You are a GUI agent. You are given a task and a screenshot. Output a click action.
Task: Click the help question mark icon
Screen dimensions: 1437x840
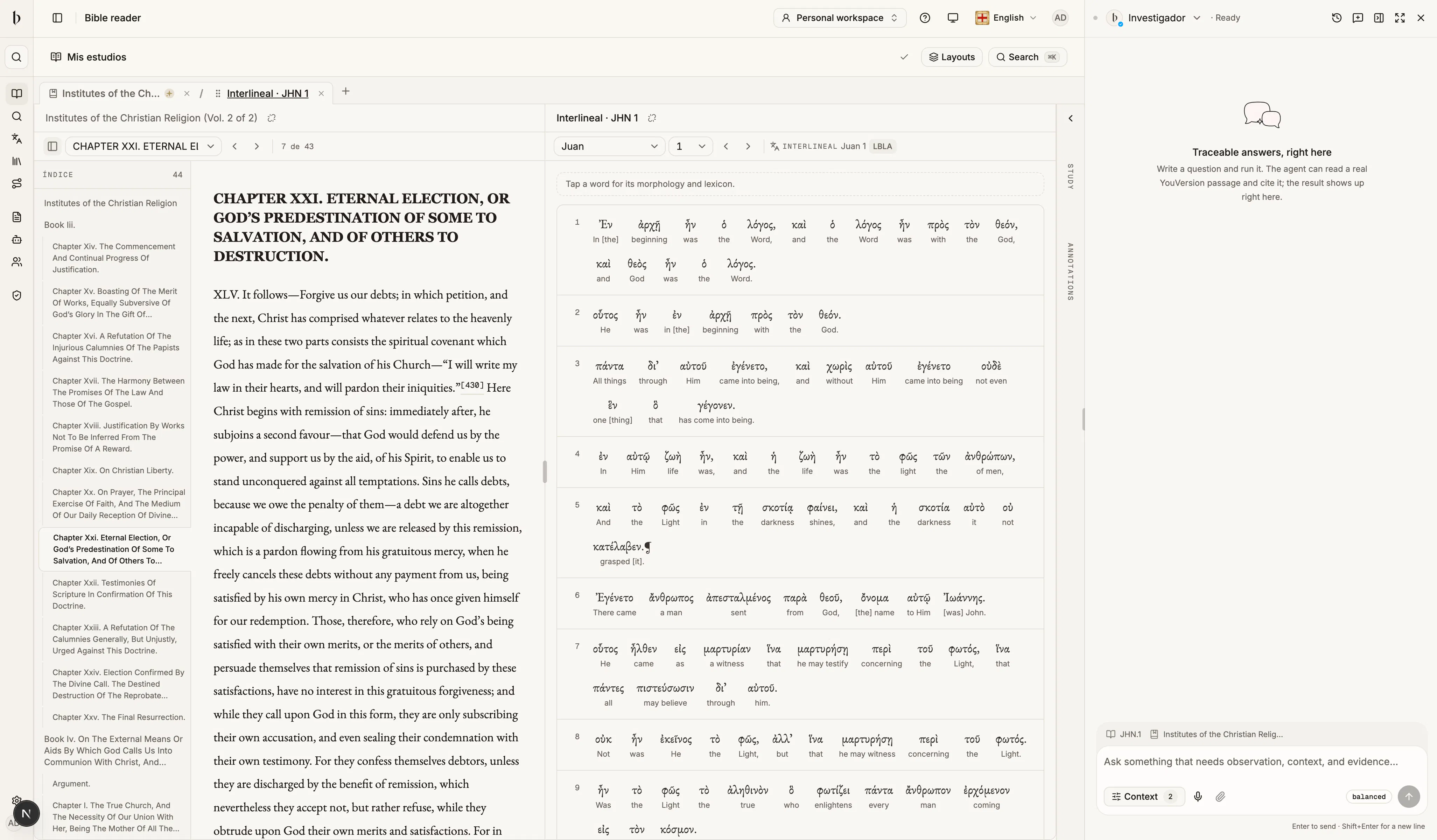pos(925,18)
